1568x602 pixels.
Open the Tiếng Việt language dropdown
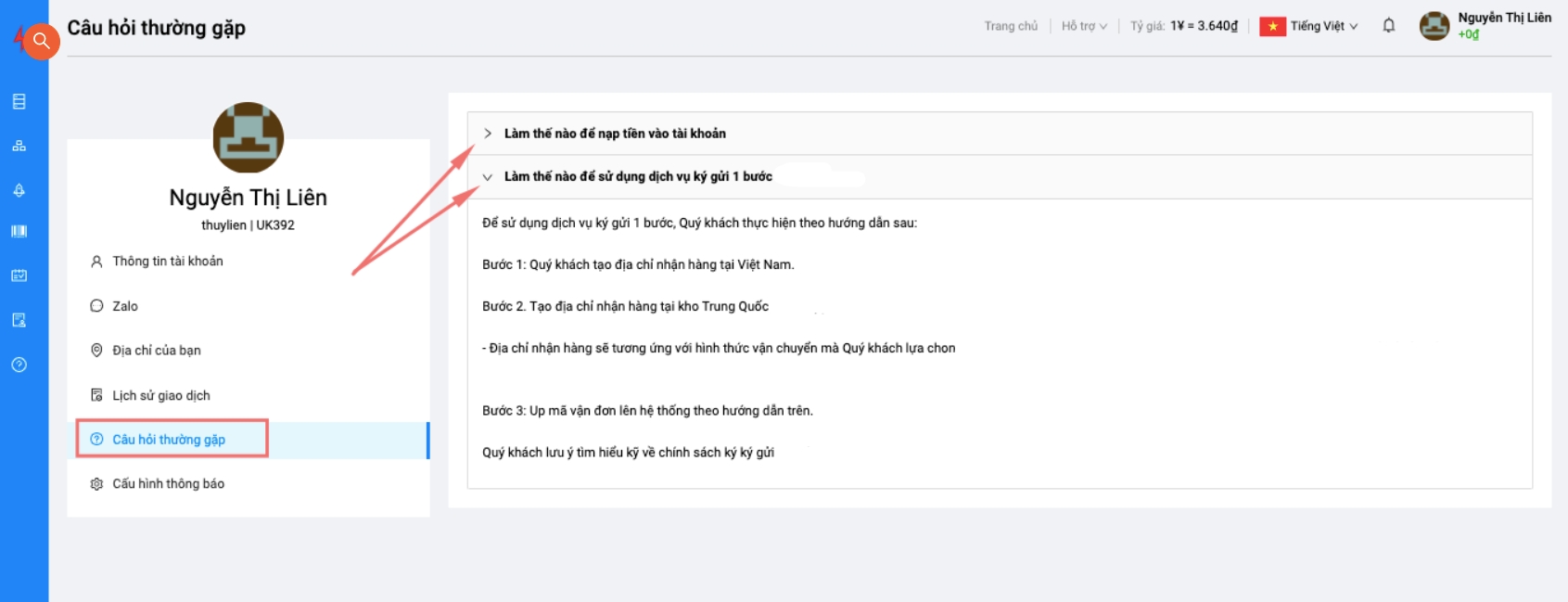point(1323,26)
